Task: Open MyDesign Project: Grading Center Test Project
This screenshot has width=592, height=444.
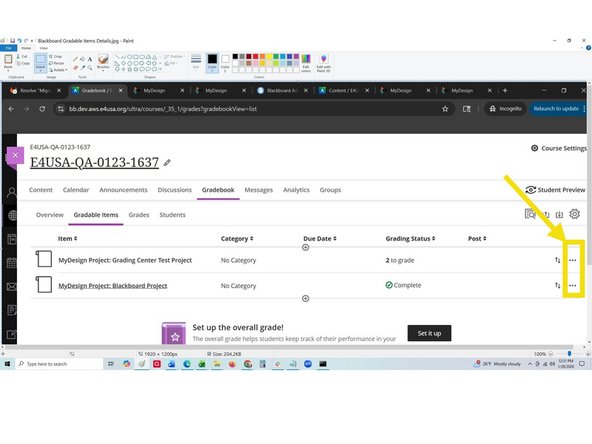Action: pyautogui.click(x=125, y=260)
